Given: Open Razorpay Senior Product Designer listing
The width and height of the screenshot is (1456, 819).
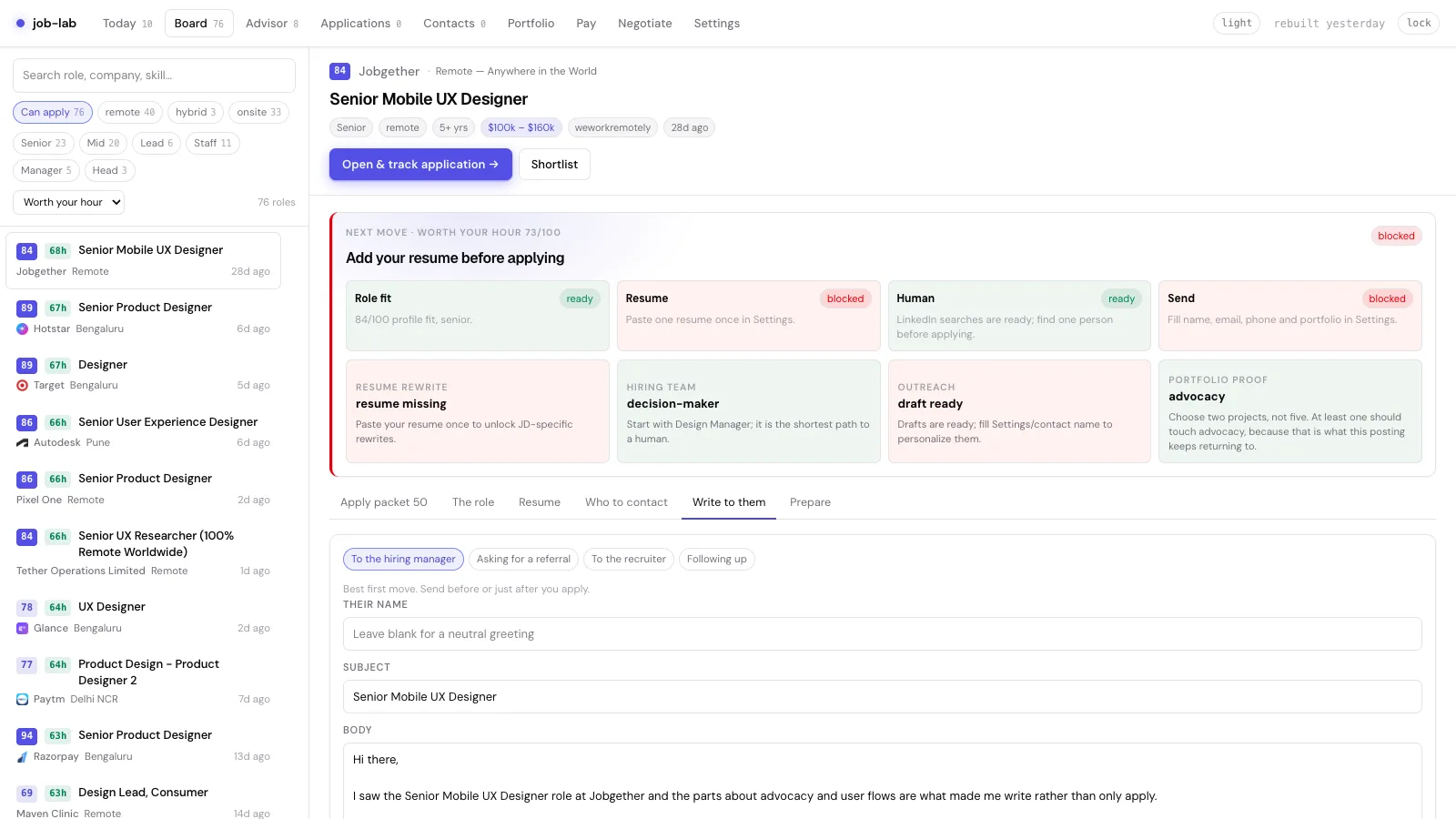Looking at the screenshot, I should click(x=144, y=745).
